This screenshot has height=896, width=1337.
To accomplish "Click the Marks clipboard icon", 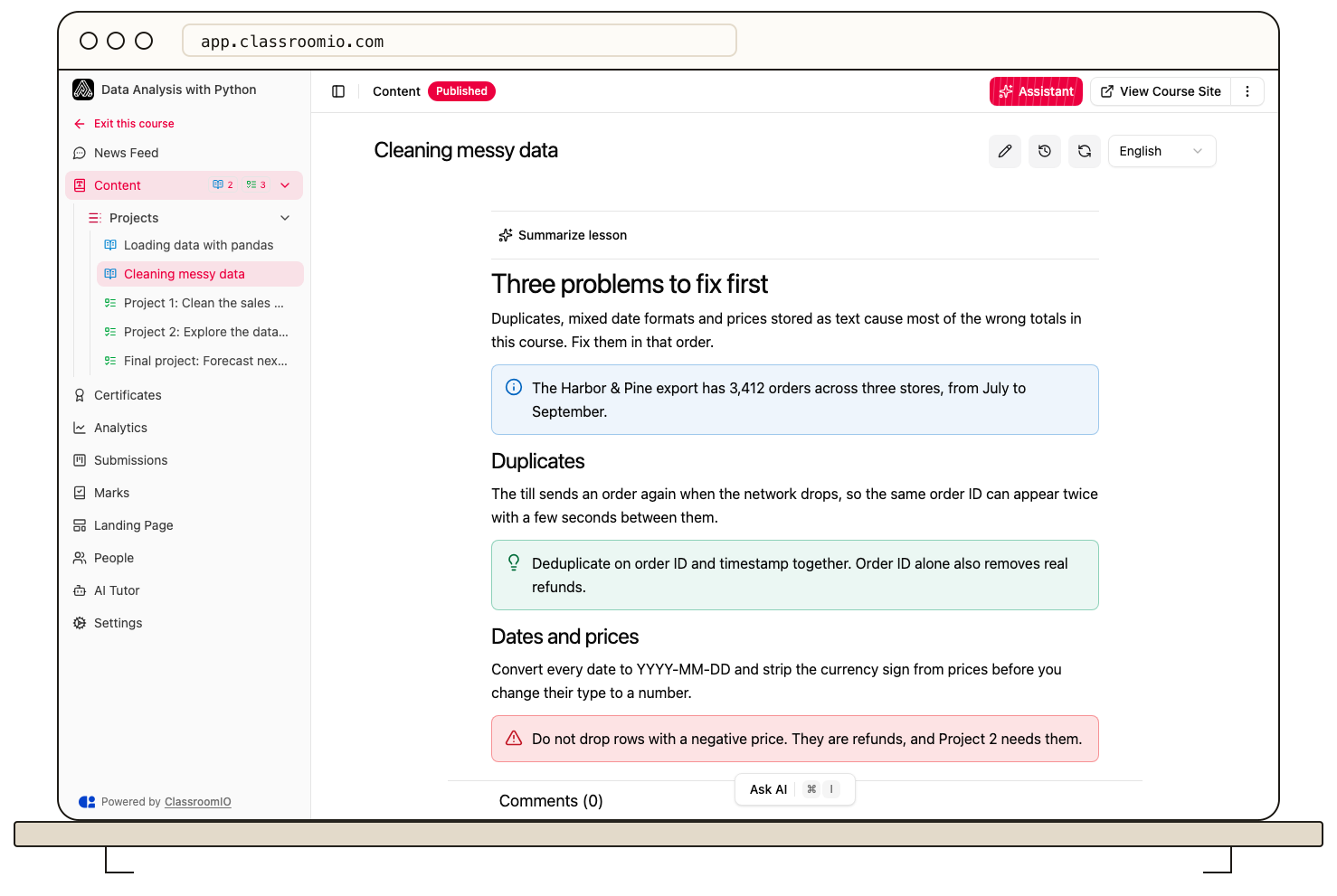I will [80, 493].
